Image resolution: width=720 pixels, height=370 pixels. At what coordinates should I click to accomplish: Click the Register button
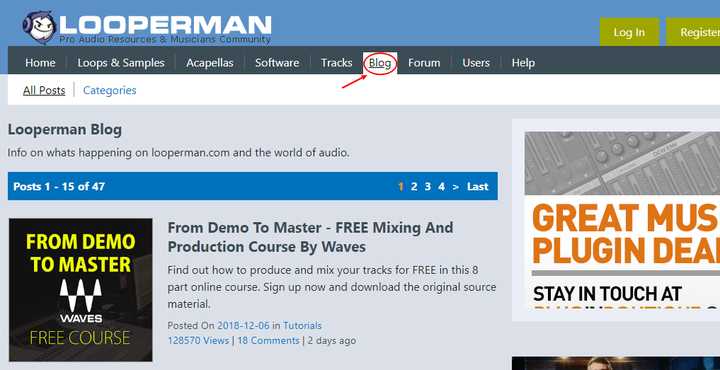693,32
